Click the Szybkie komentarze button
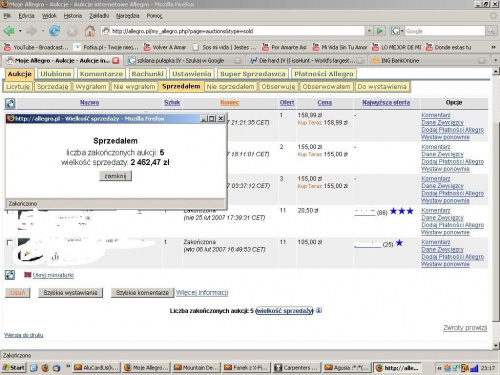The width and height of the screenshot is (500, 375). click(142, 293)
